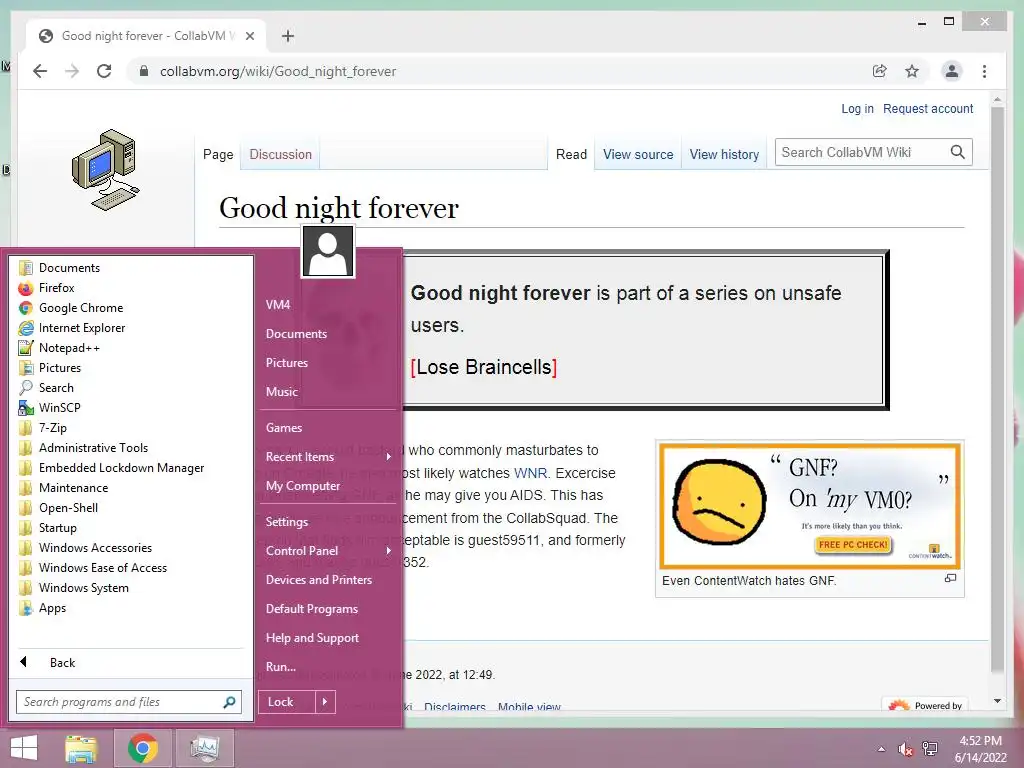This screenshot has width=1024, height=768.
Task: Click the Windows Start button on taskbar
Action: click(x=24, y=748)
